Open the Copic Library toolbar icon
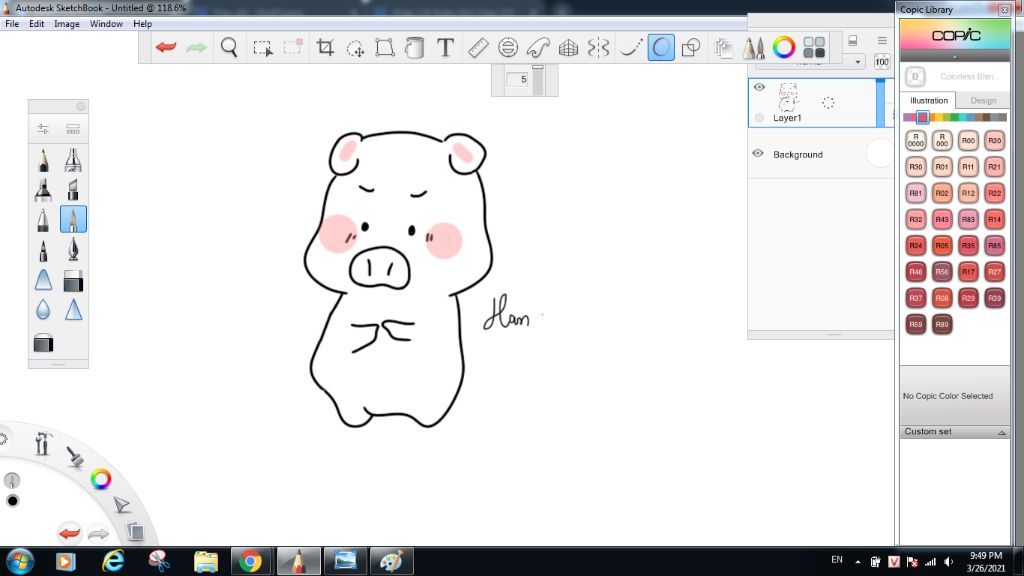 click(x=814, y=47)
